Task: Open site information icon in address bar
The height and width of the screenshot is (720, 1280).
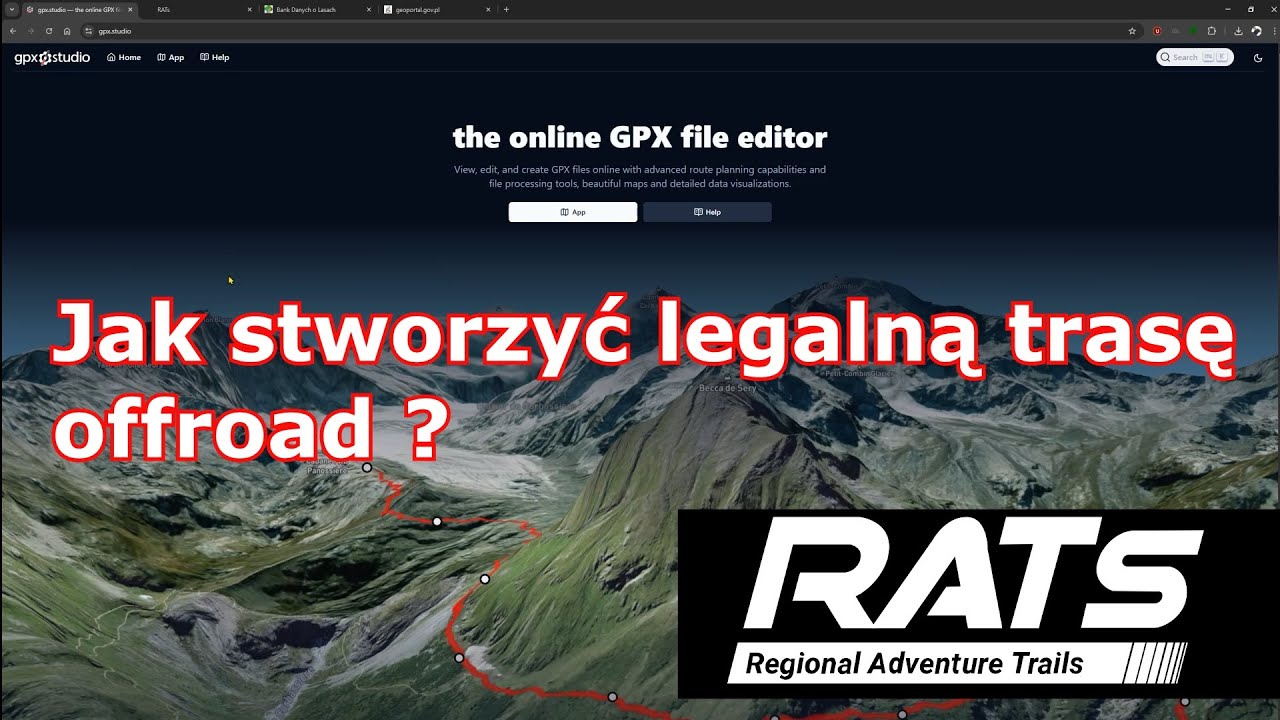Action: coord(88,31)
